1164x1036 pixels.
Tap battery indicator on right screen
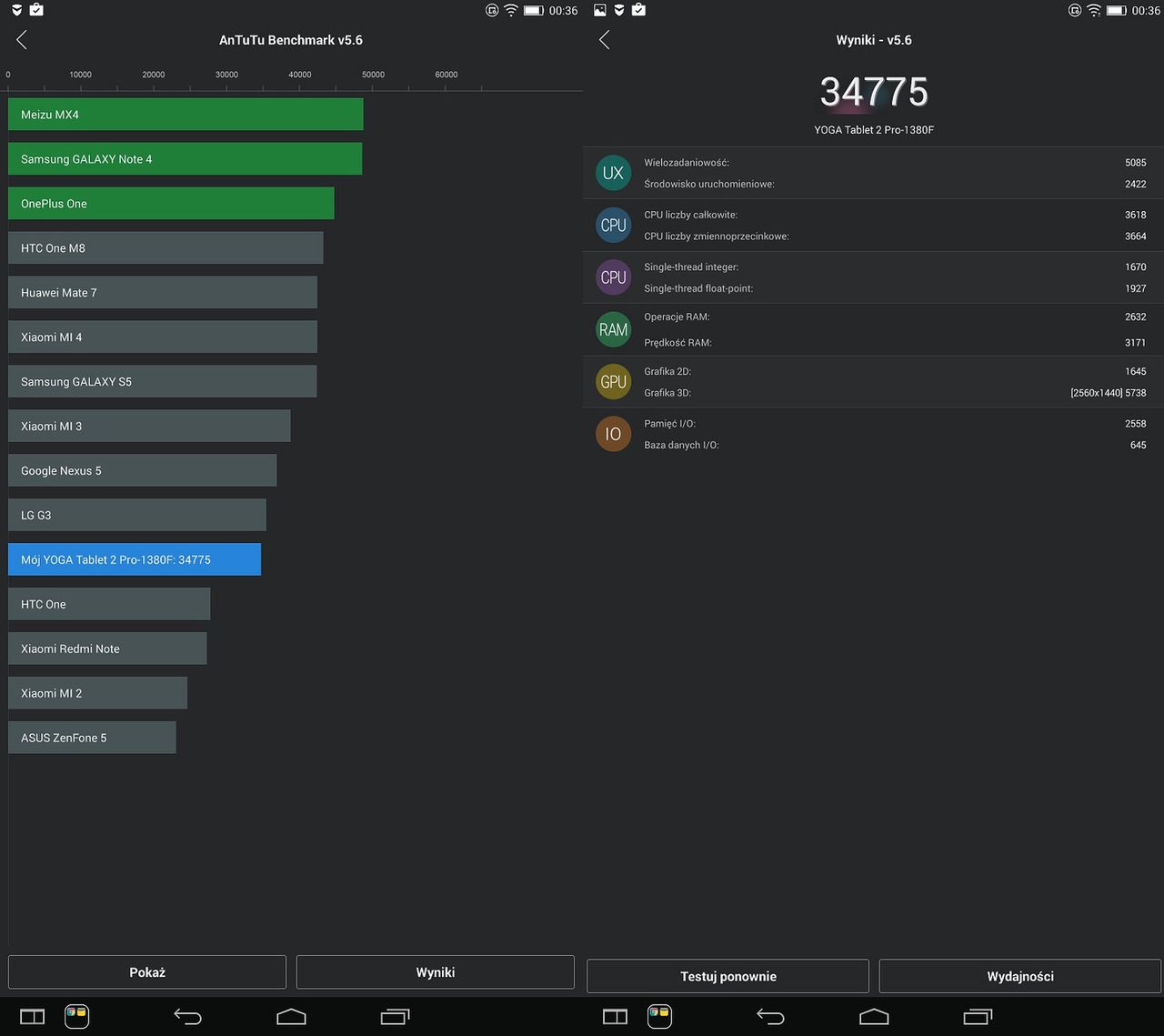point(1117,10)
